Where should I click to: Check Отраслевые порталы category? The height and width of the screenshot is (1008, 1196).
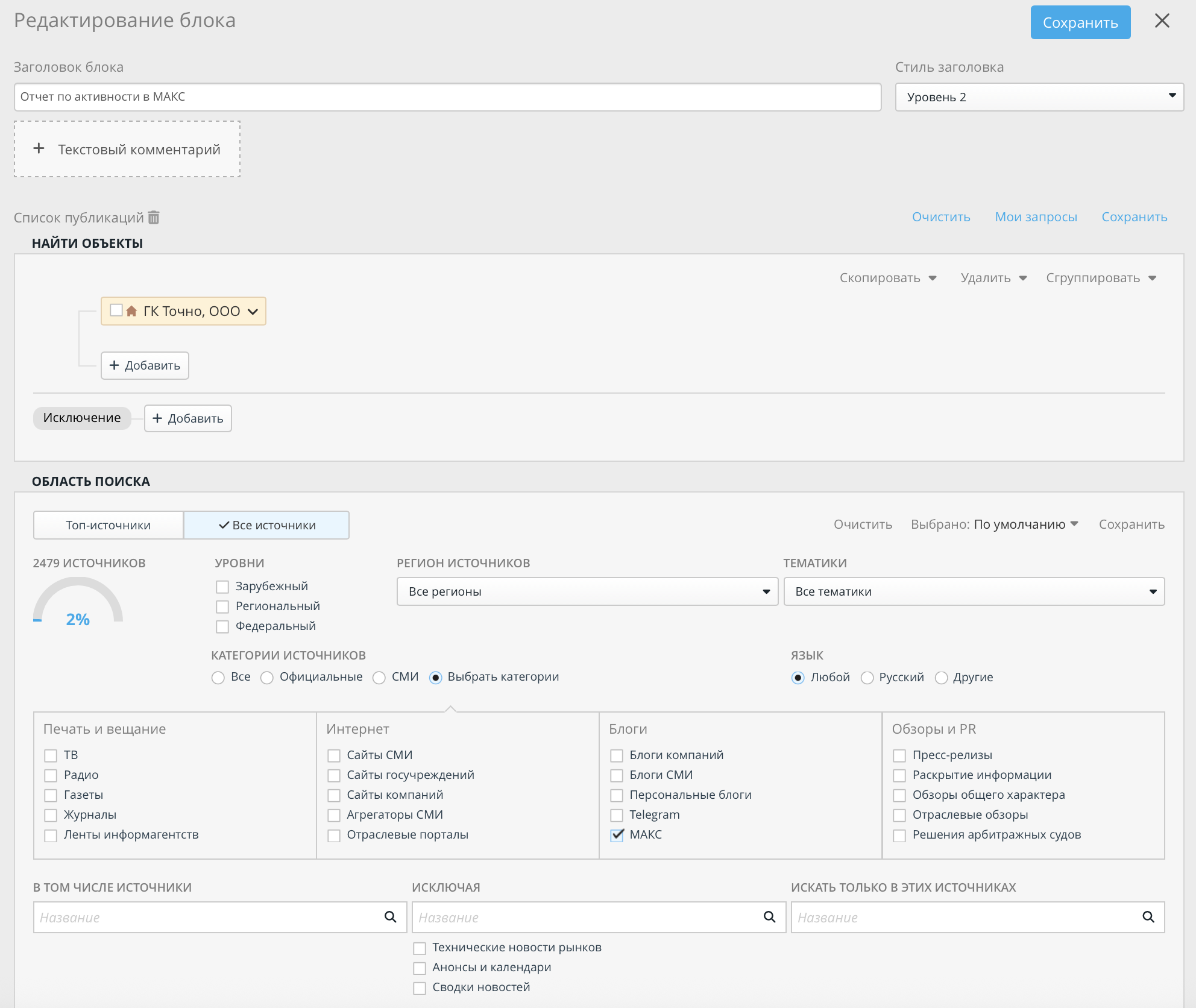334,835
